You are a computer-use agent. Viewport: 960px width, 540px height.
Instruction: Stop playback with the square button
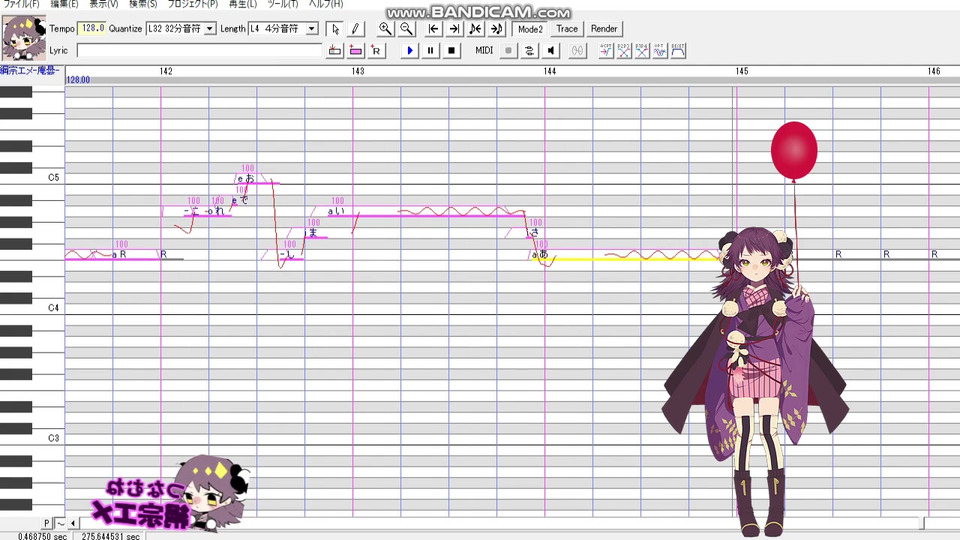pyautogui.click(x=451, y=51)
